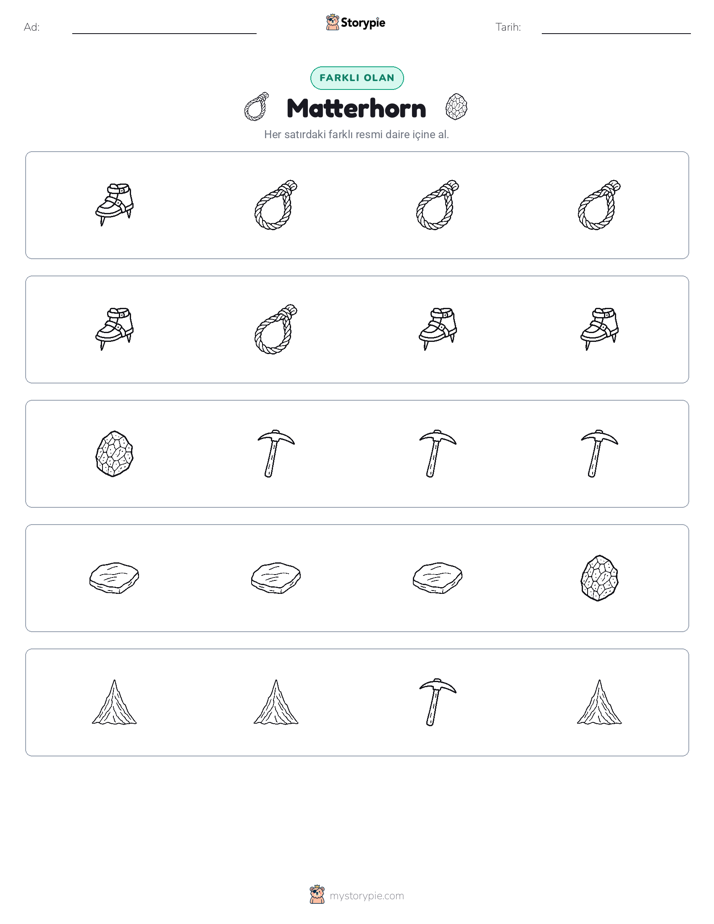Select the first flat stone in row four
The image size is (714, 924).
(114, 578)
